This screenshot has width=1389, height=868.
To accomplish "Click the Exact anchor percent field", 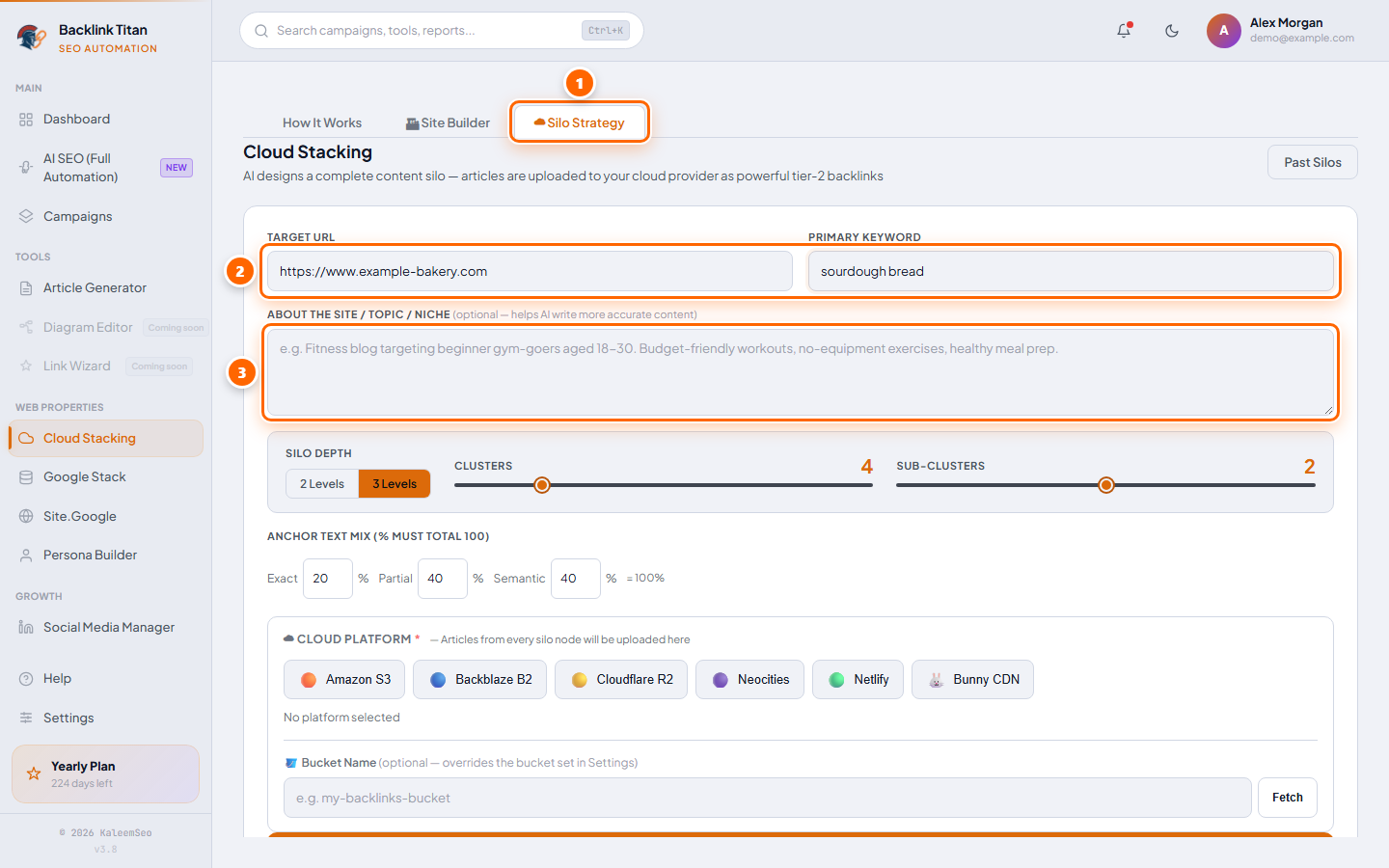I will pos(328,579).
